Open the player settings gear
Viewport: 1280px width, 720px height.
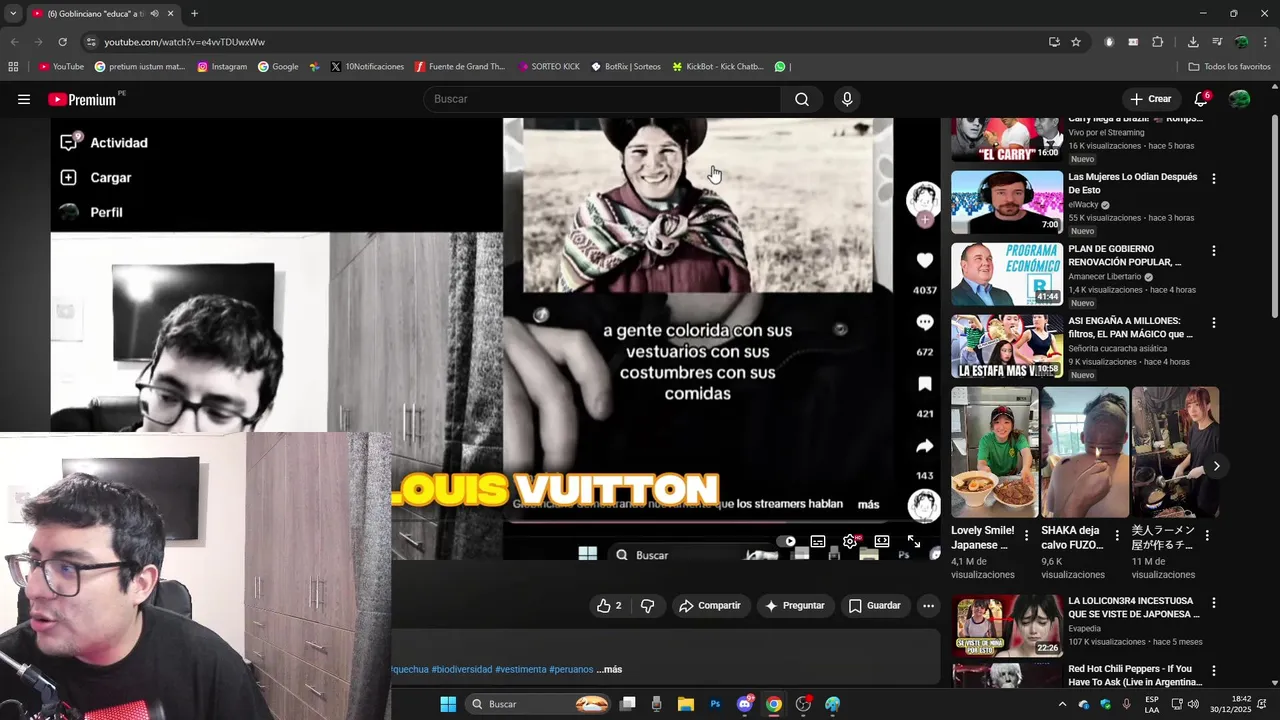click(850, 541)
